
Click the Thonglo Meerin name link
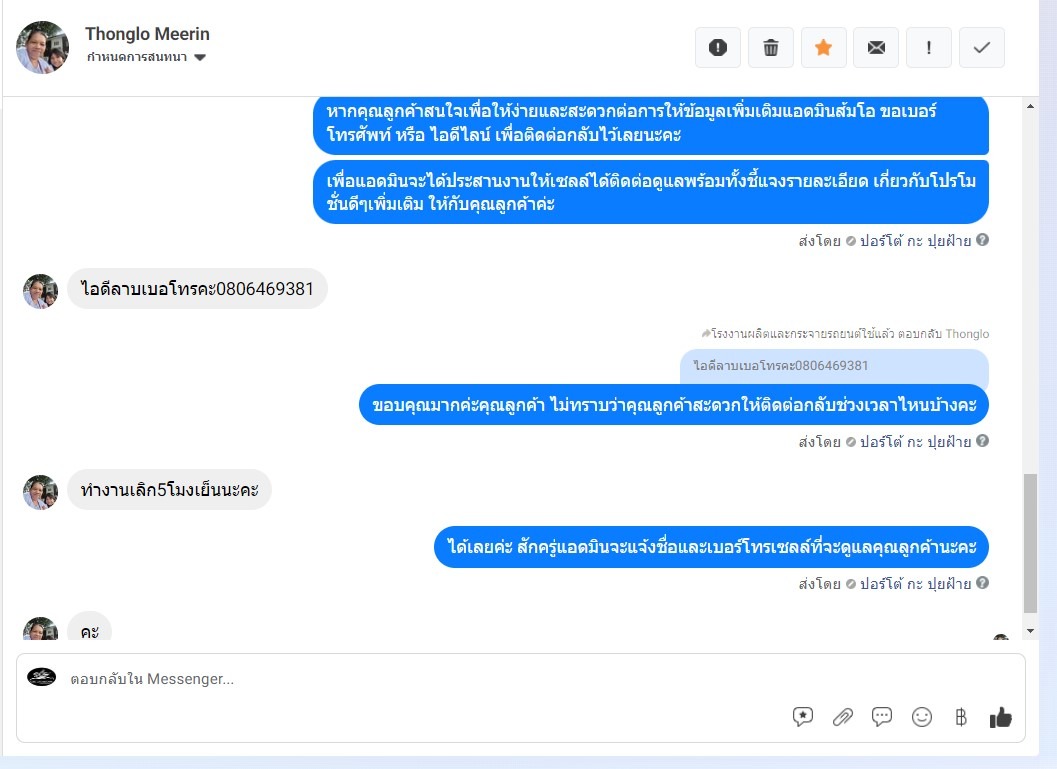coord(147,34)
